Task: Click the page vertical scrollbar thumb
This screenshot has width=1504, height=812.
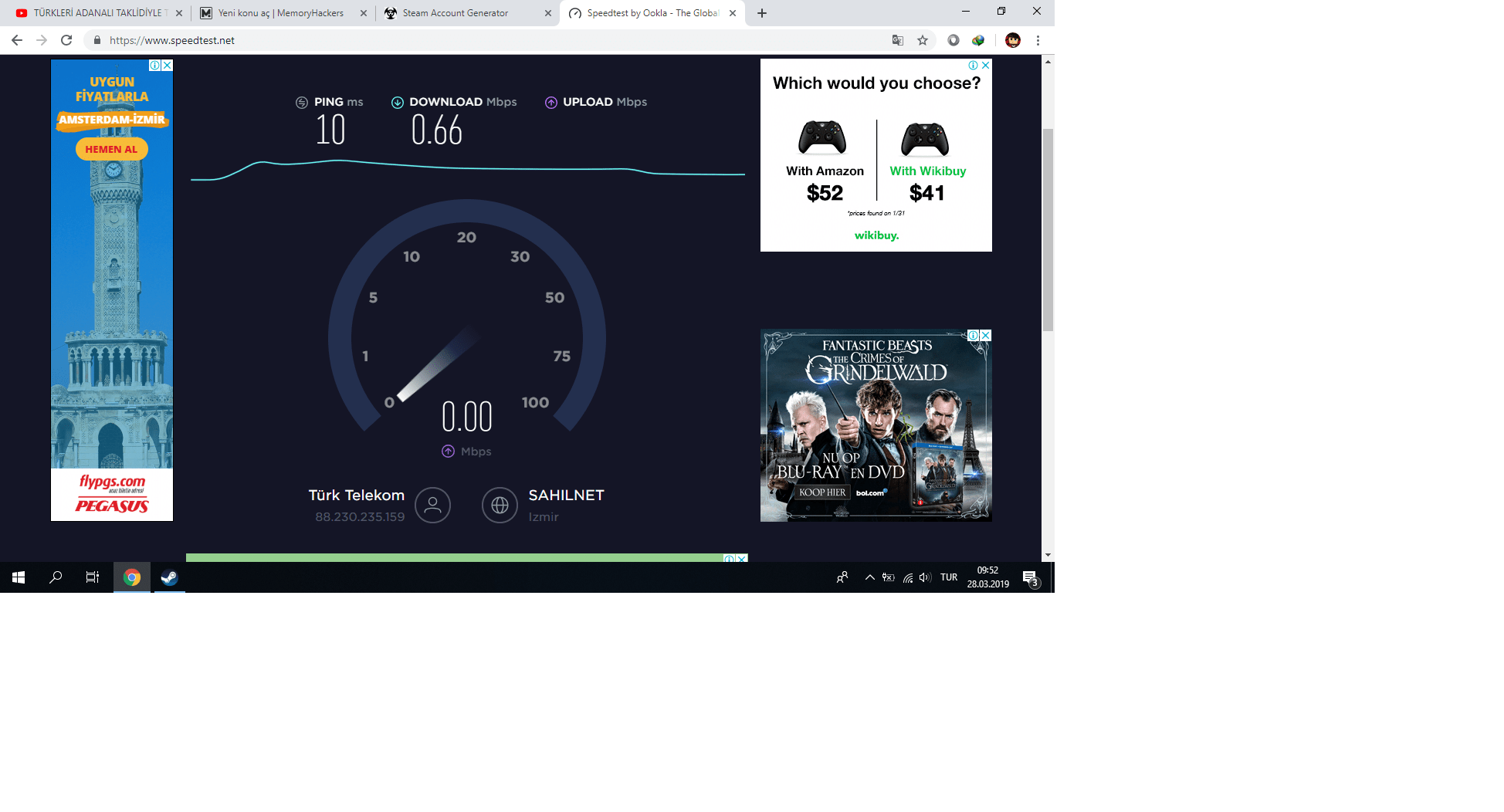Action: pyautogui.click(x=1048, y=230)
